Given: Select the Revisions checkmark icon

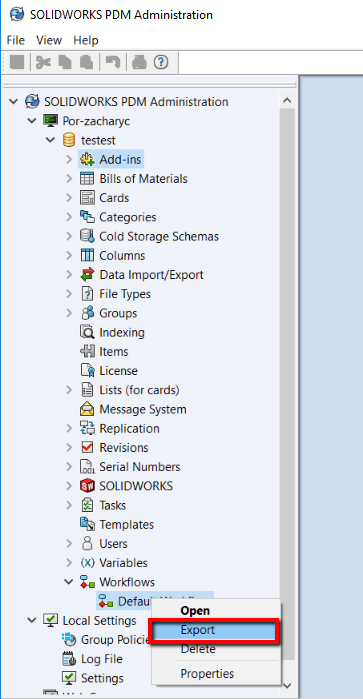Looking at the screenshot, I should pyautogui.click(x=87, y=447).
